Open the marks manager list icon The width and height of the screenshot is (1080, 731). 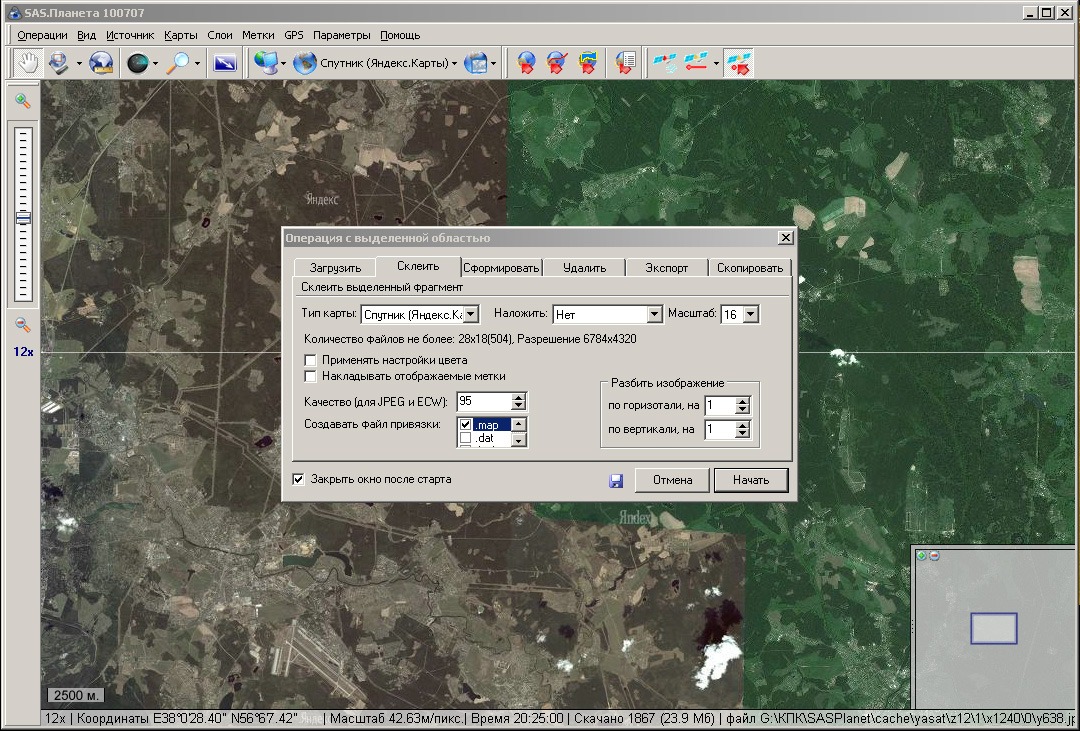click(625, 63)
